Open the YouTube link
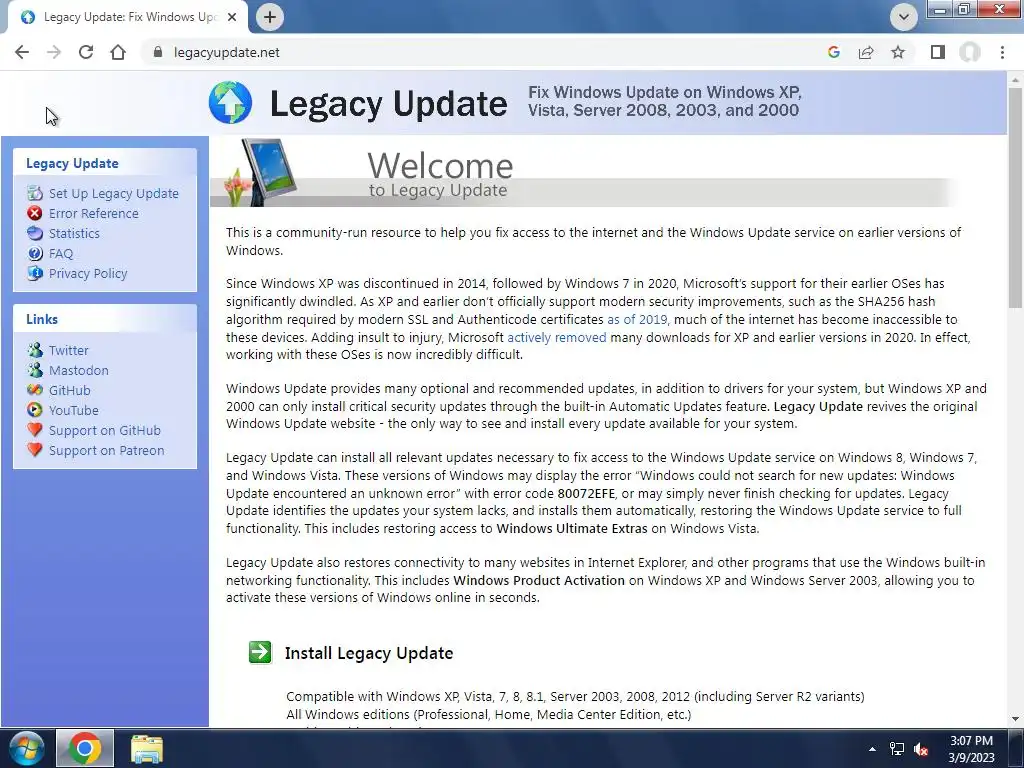This screenshot has width=1024, height=768. tap(74, 410)
